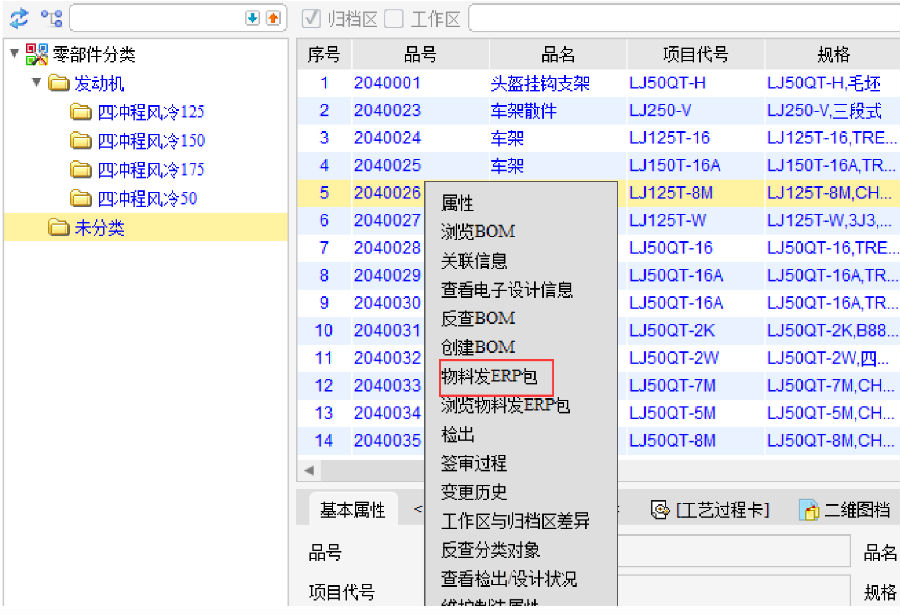Click folder icon of 四冲程风冷175
This screenshot has height=614, width=900.
pos(81,170)
